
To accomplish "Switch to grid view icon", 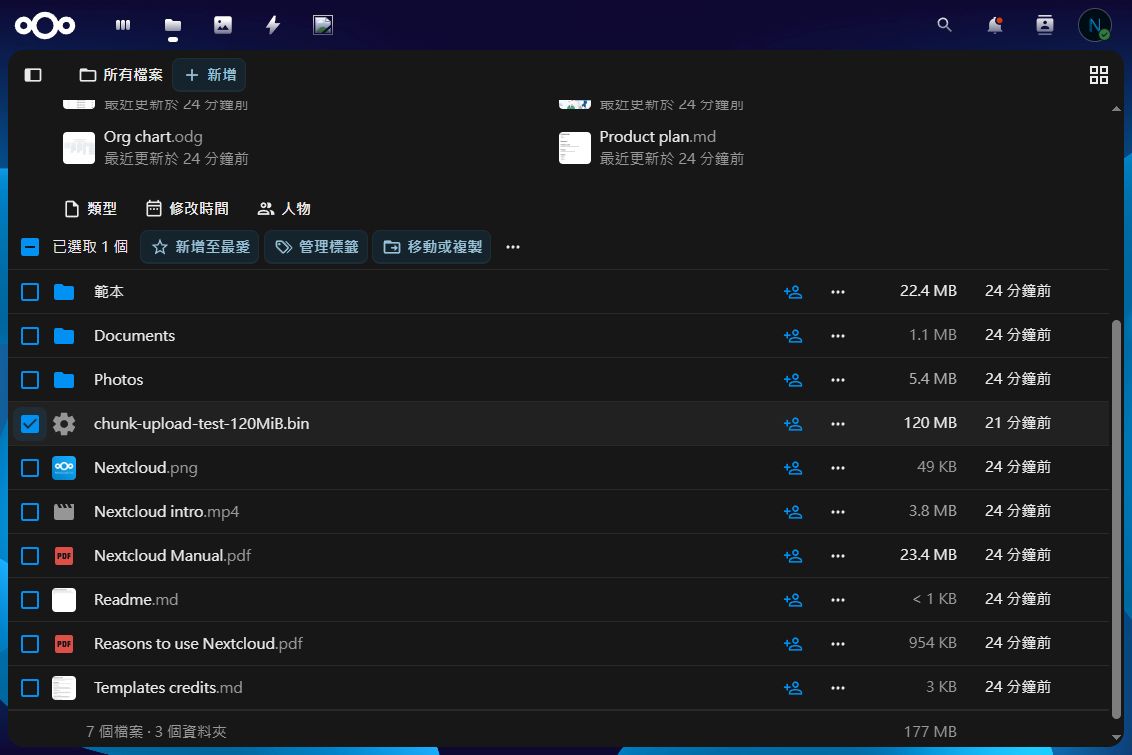I will pyautogui.click(x=1098, y=75).
